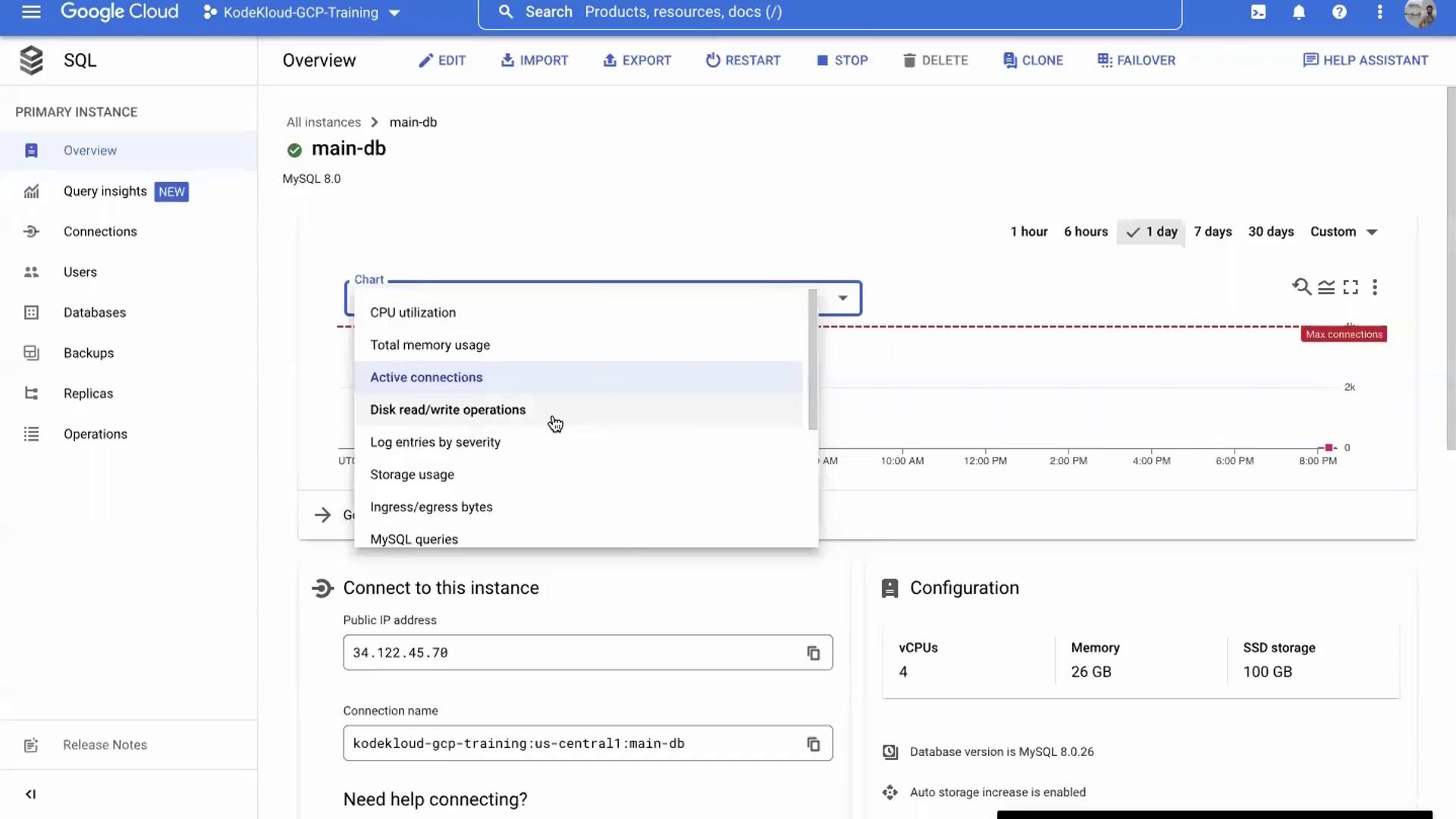Stop the main-db instance
The height and width of the screenshot is (819, 1456).
pos(843,60)
